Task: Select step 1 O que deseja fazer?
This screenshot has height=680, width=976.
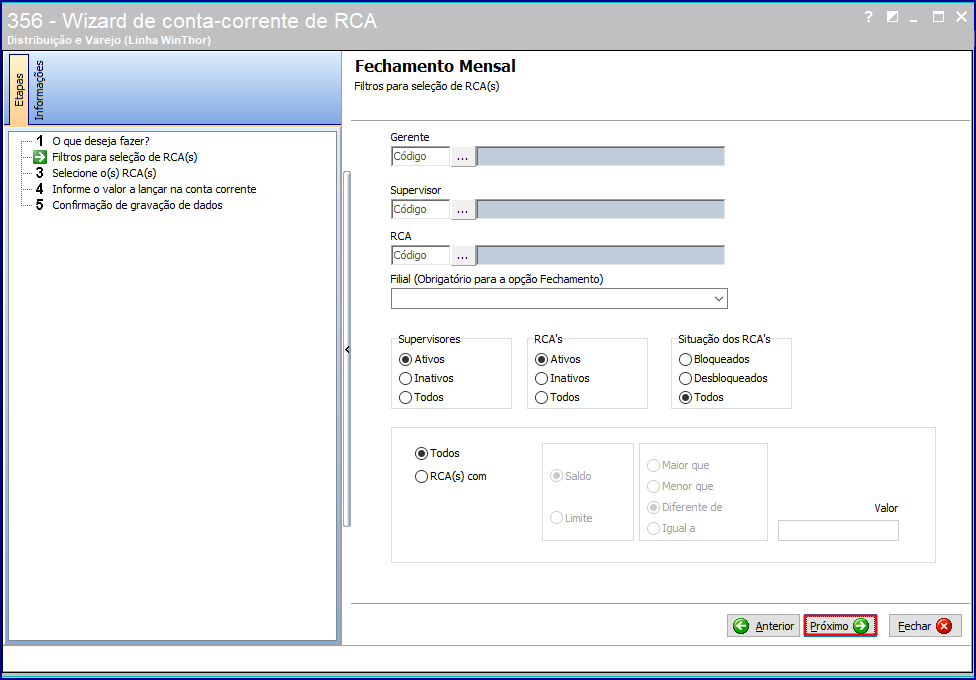Action: (101, 141)
